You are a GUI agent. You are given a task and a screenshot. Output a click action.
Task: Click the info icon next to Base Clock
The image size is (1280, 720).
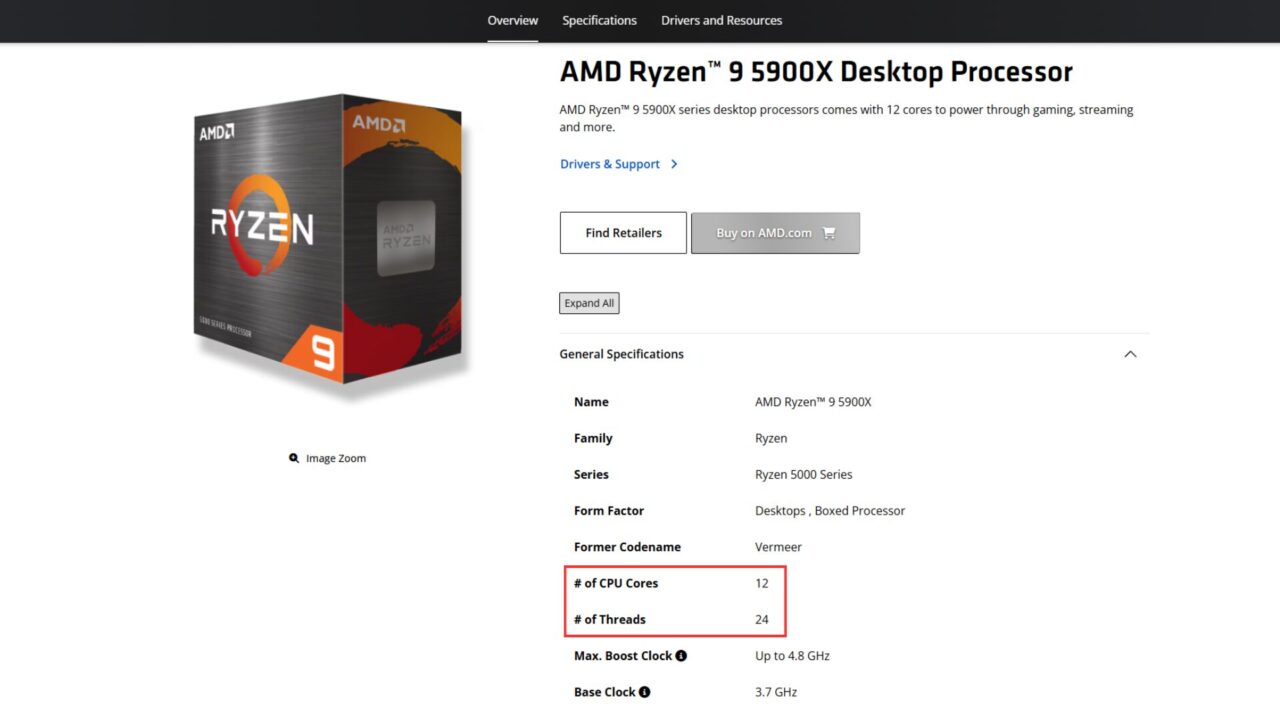click(645, 691)
